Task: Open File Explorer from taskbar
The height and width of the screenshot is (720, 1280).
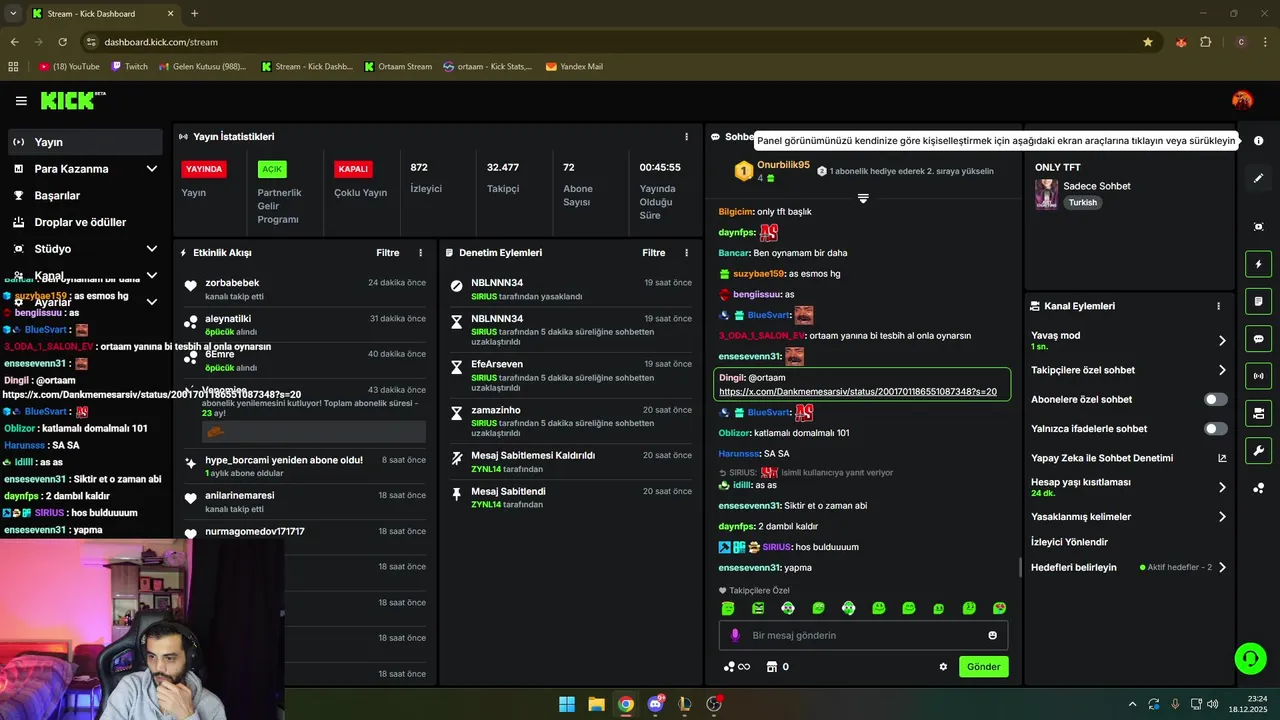Action: coord(596,704)
